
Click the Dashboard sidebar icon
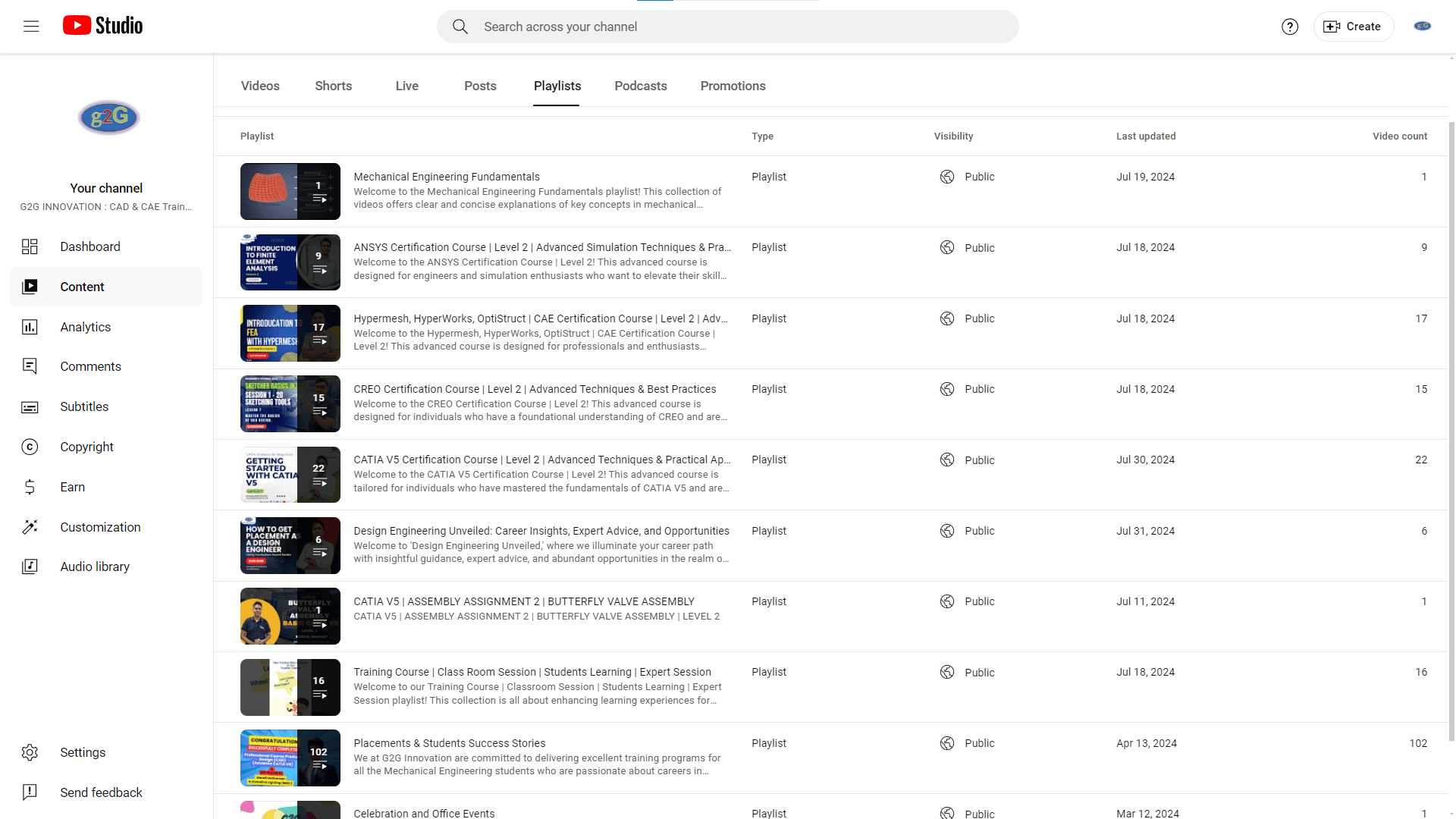30,246
